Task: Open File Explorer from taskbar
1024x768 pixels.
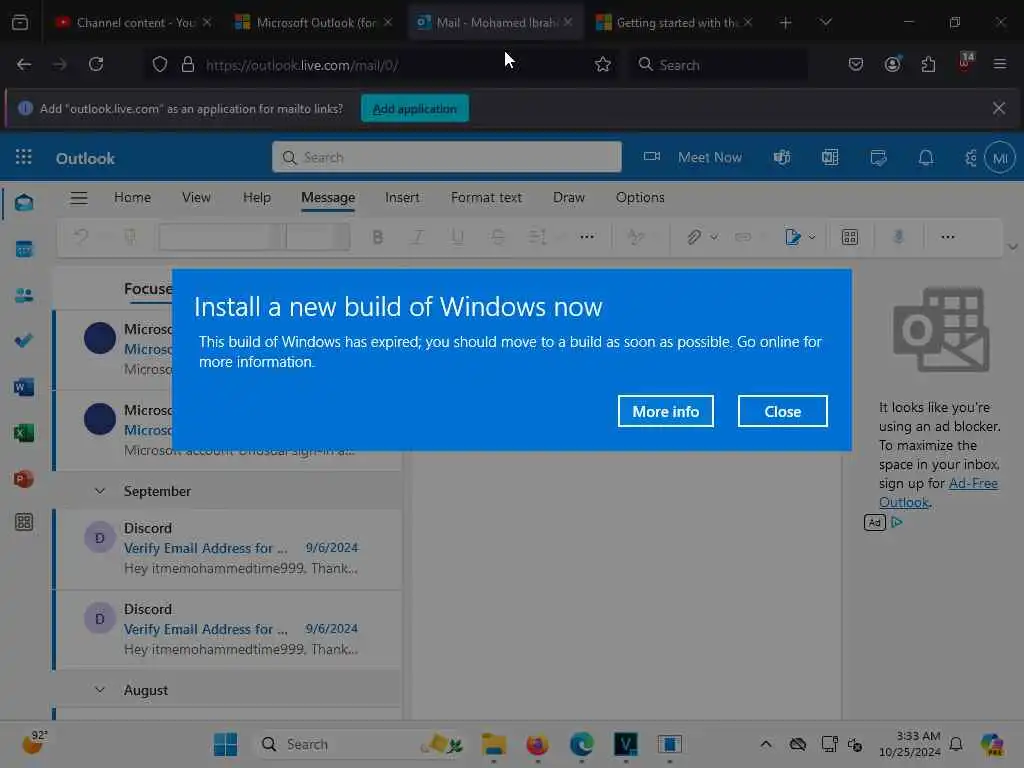Action: point(494,744)
